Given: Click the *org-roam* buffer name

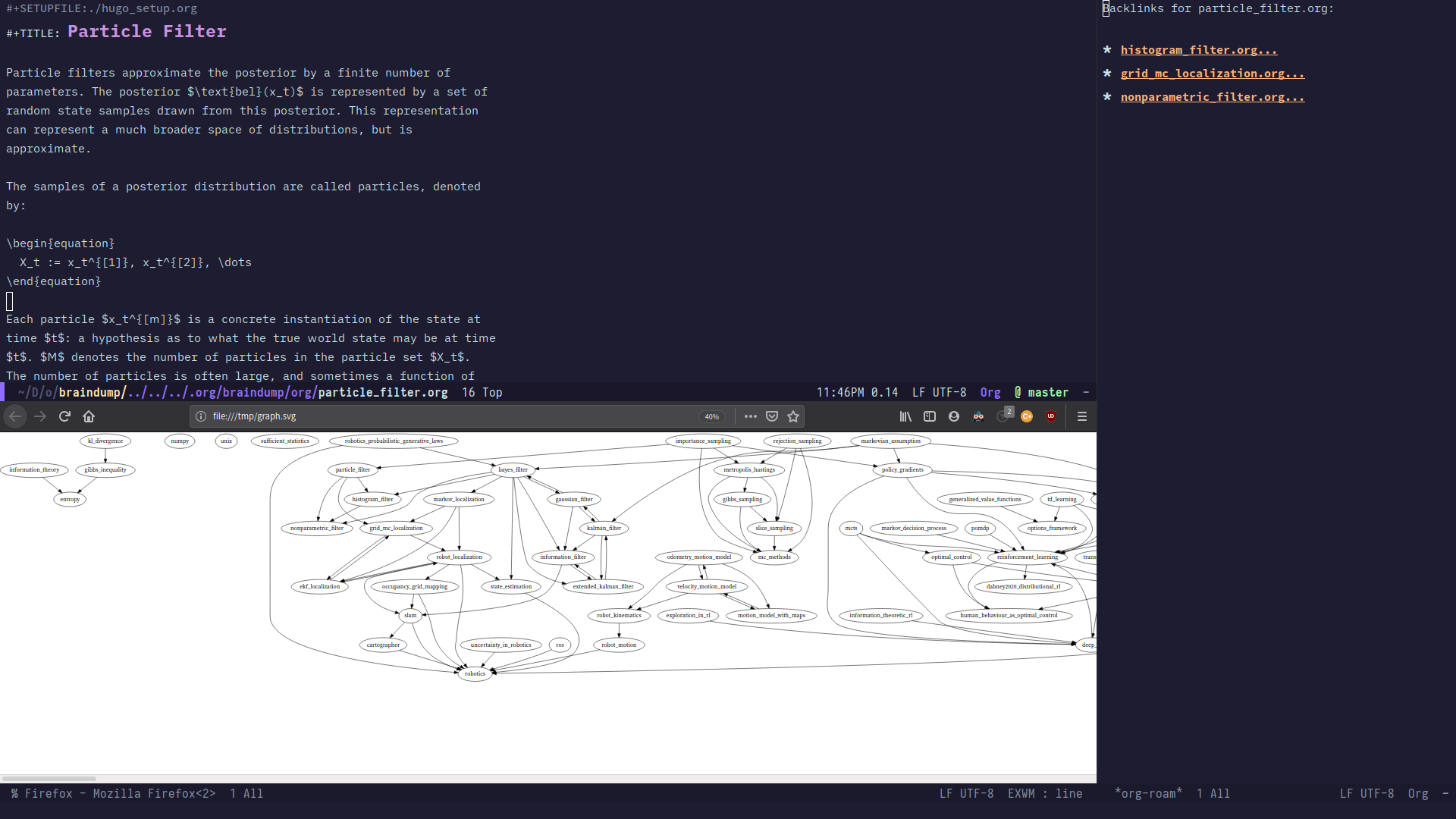Looking at the screenshot, I should coord(1148,794).
